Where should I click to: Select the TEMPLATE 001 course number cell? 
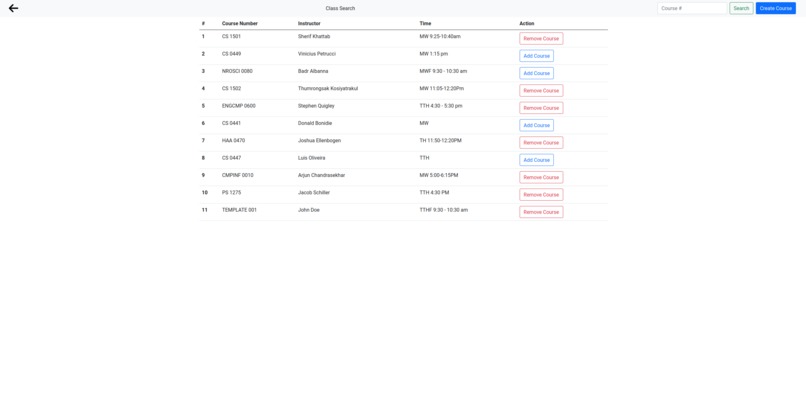[239, 210]
